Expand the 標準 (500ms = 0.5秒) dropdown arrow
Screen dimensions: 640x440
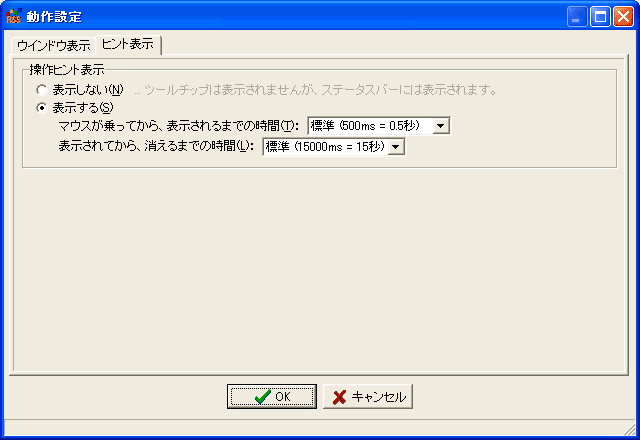[x=440, y=126]
